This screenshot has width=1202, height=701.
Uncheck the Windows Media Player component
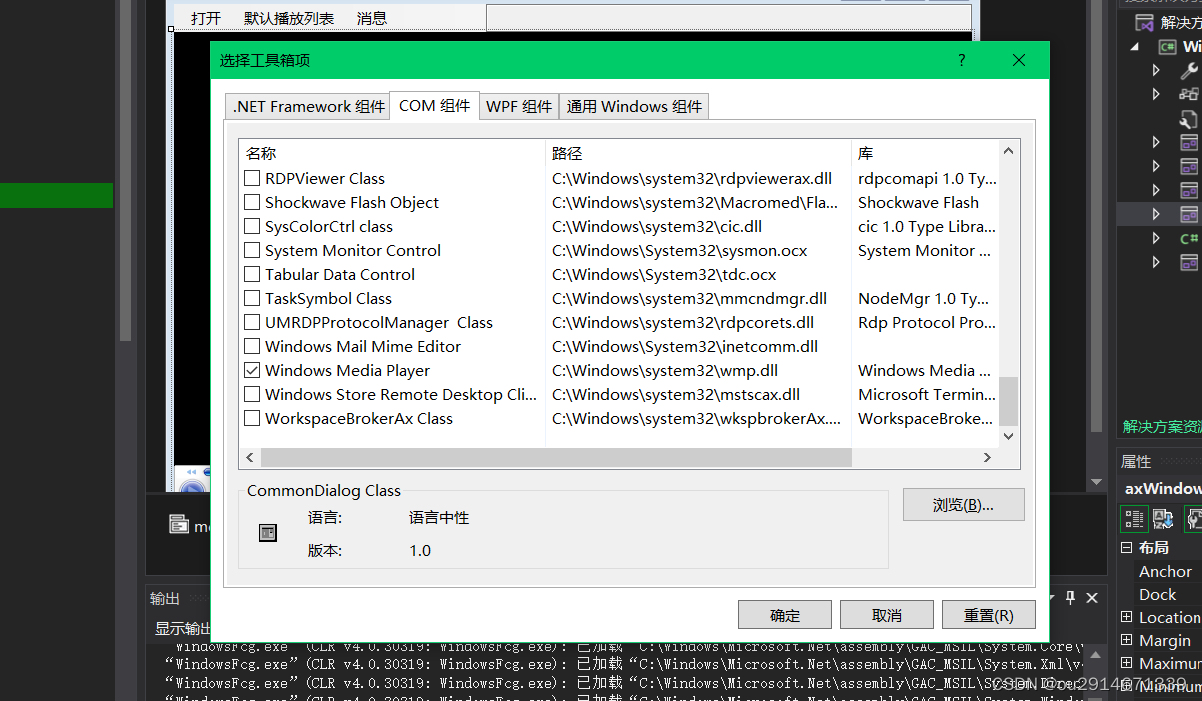[x=251, y=370]
